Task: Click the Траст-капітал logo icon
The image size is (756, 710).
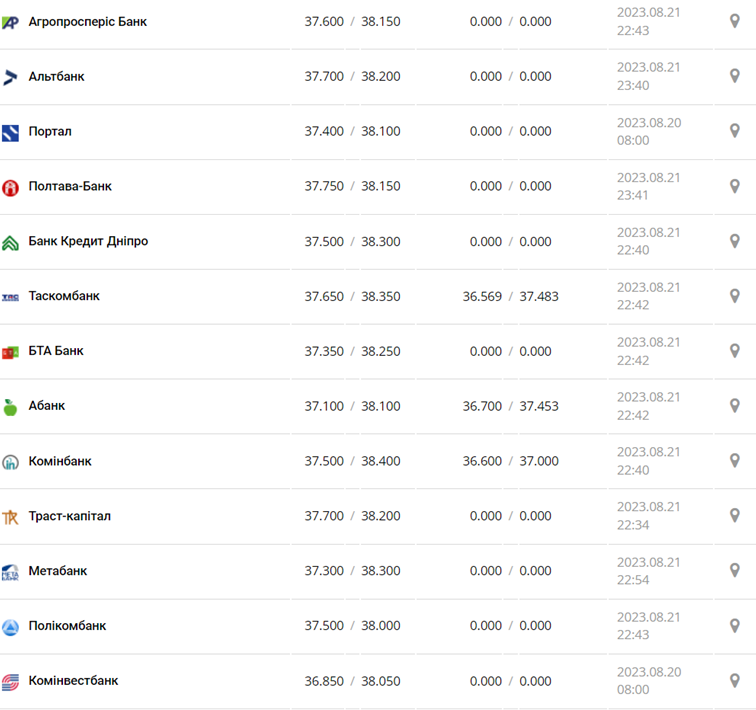Action: point(10,517)
